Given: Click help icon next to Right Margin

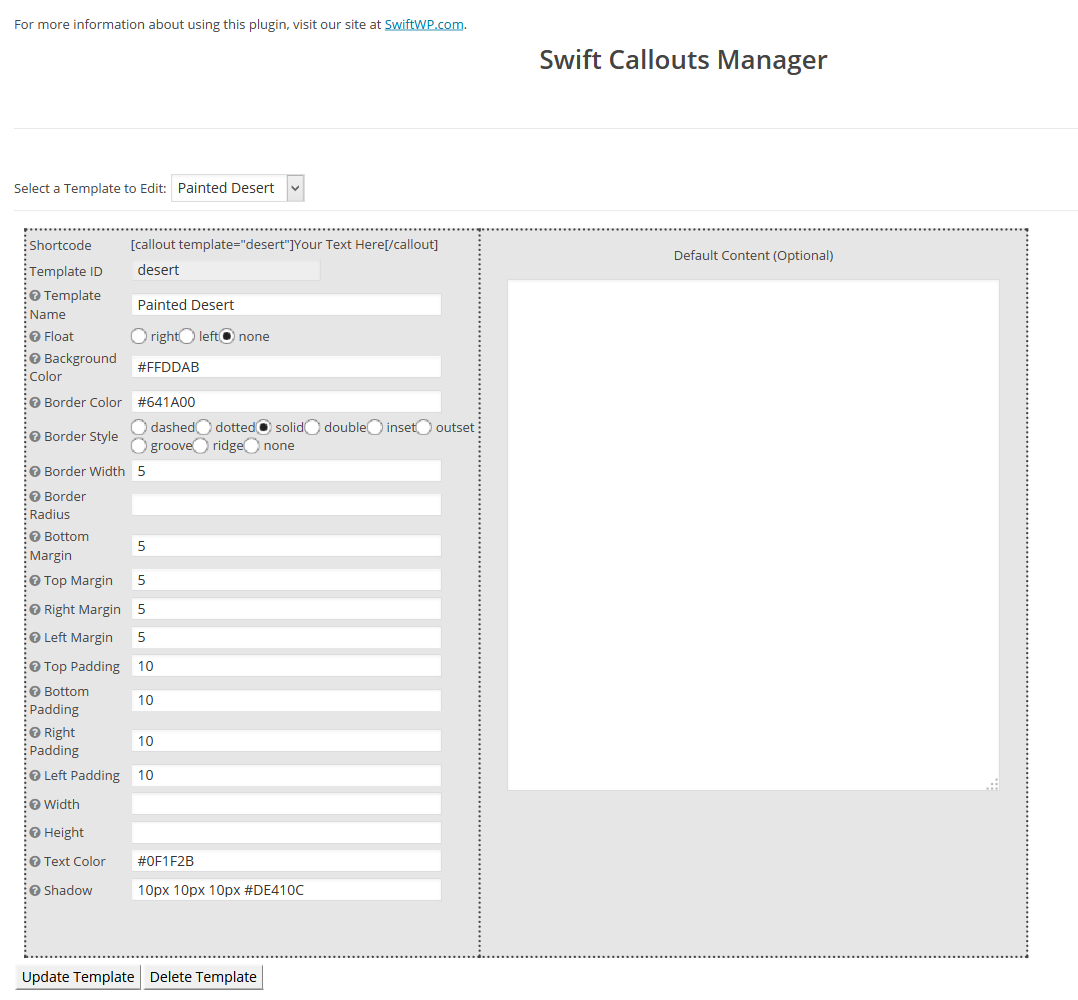Looking at the screenshot, I should click(x=35, y=610).
